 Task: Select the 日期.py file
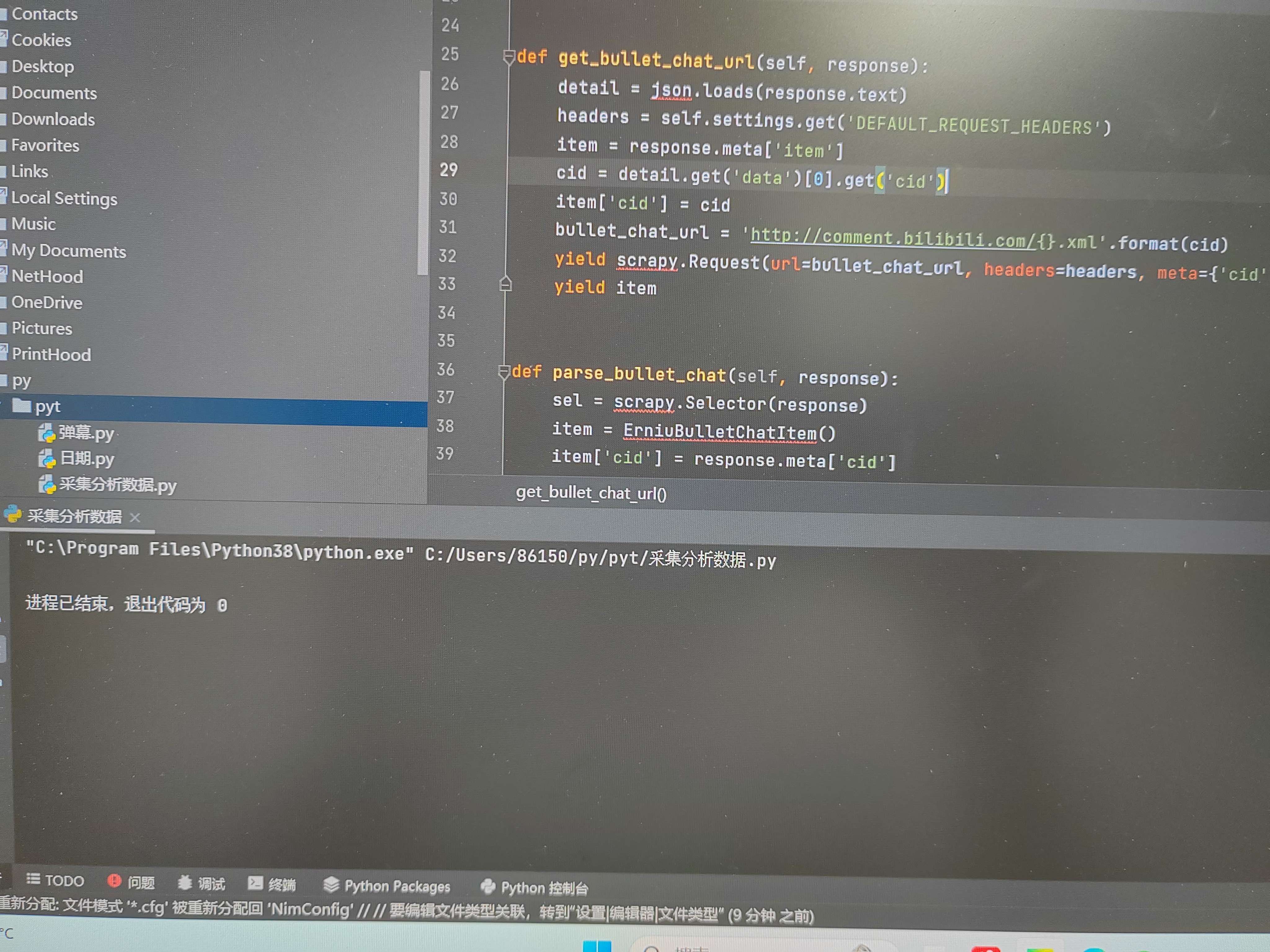(87, 459)
